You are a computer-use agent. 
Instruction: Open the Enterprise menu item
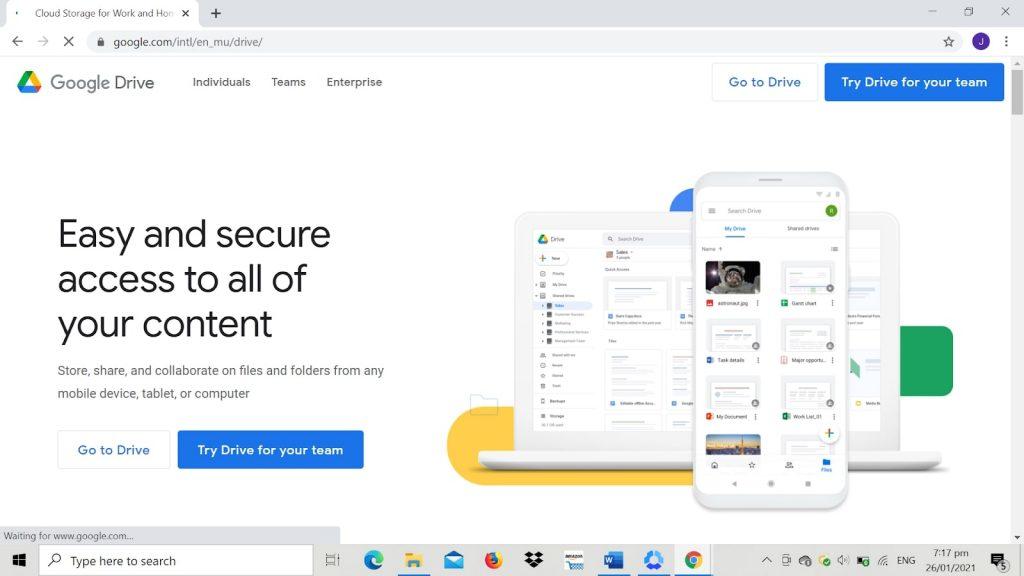coord(355,82)
